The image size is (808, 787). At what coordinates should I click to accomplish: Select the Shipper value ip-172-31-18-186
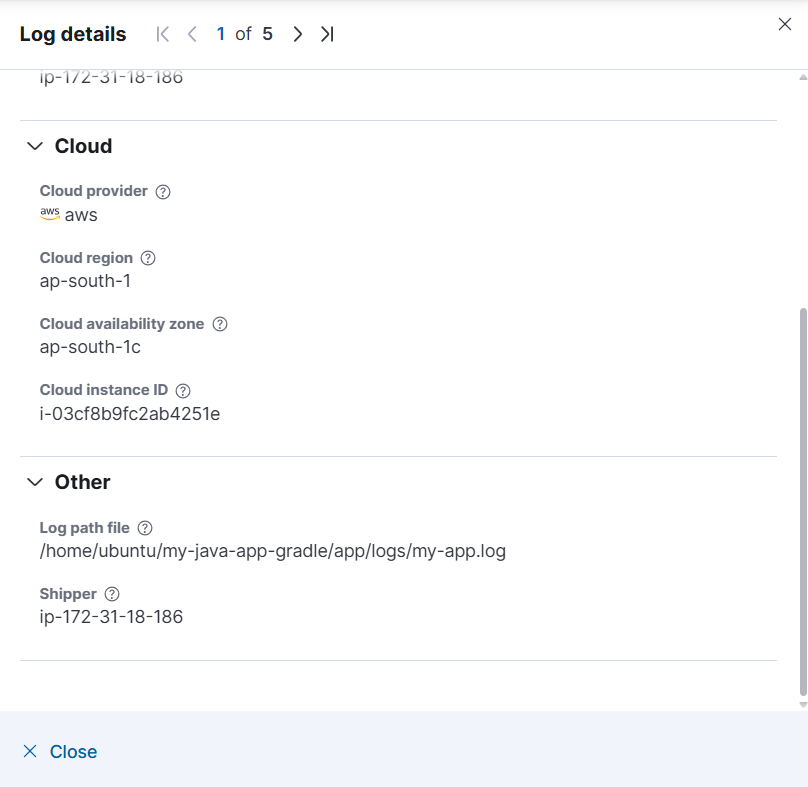[111, 617]
